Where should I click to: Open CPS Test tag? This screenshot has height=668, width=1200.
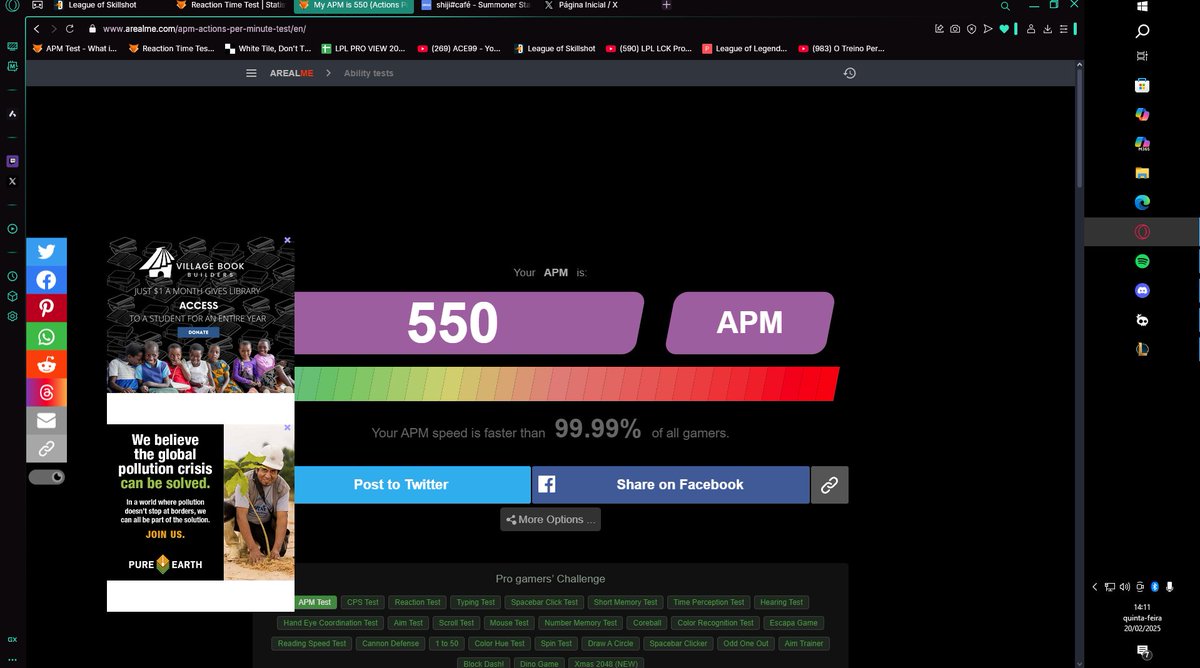[x=362, y=602]
